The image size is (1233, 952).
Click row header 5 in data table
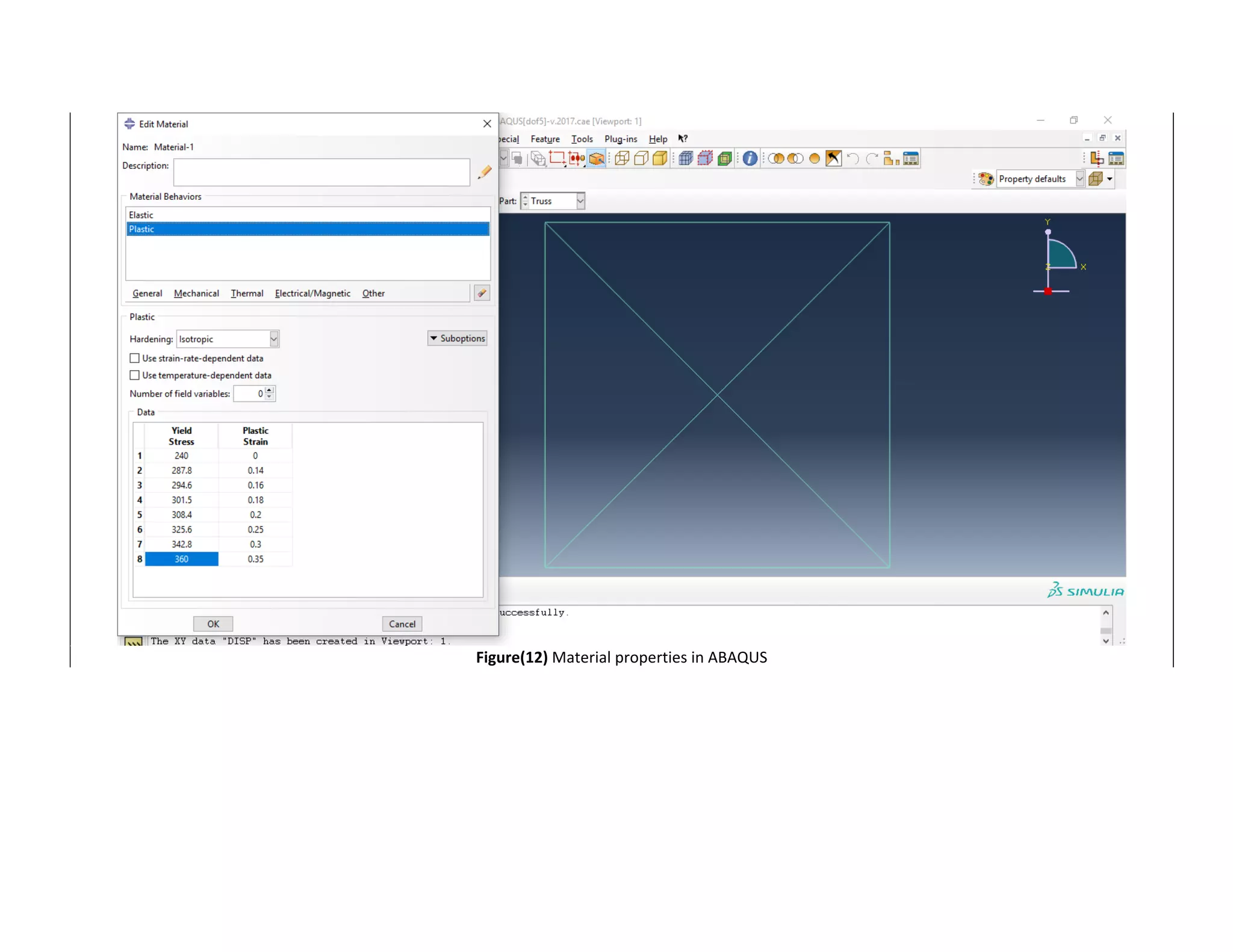coord(139,515)
